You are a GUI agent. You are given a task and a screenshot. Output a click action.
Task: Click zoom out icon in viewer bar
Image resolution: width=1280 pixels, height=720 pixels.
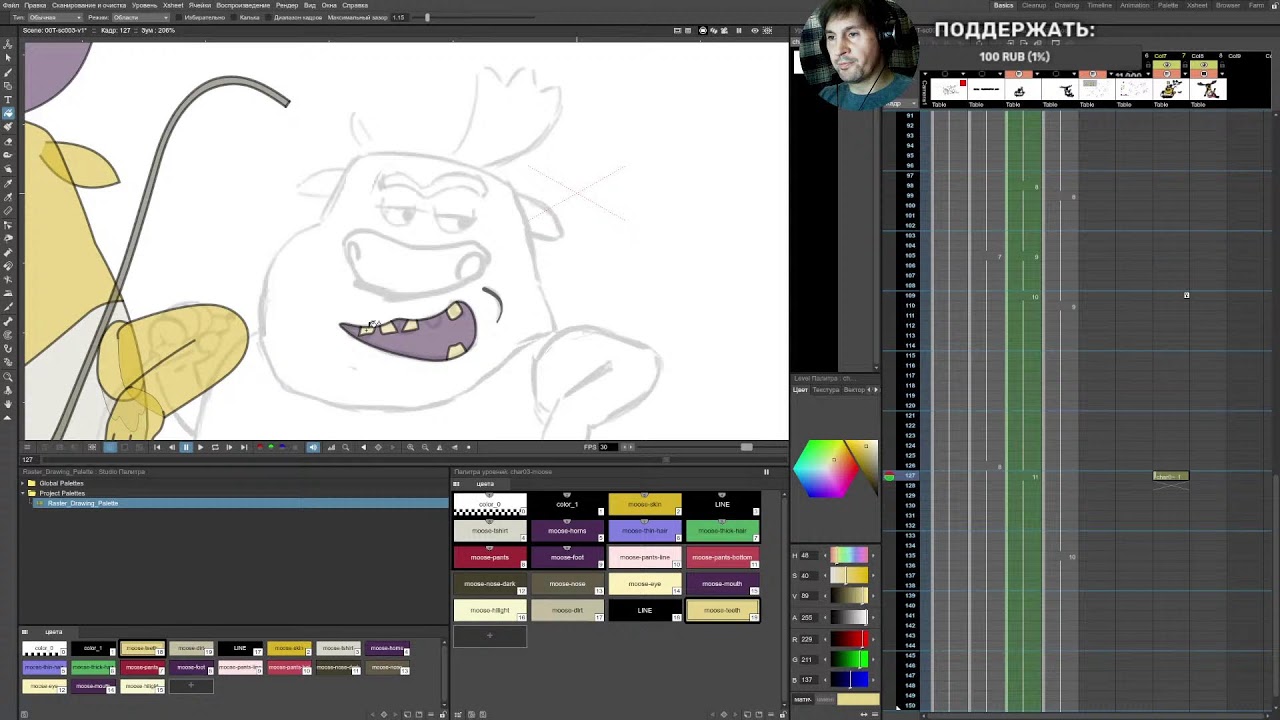point(425,447)
